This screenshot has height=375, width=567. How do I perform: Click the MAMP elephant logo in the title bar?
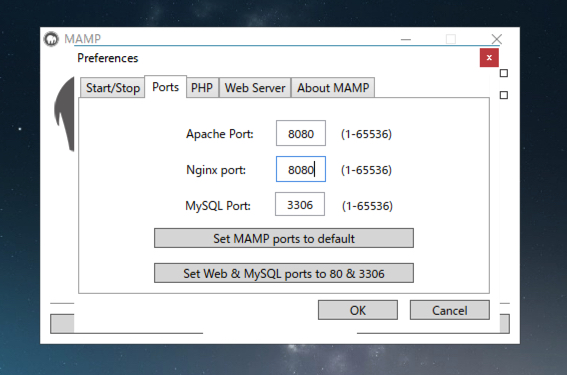[x=51, y=39]
